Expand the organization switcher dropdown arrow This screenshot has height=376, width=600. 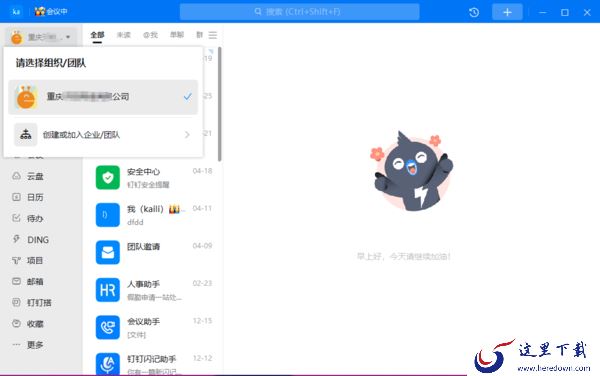click(x=68, y=37)
